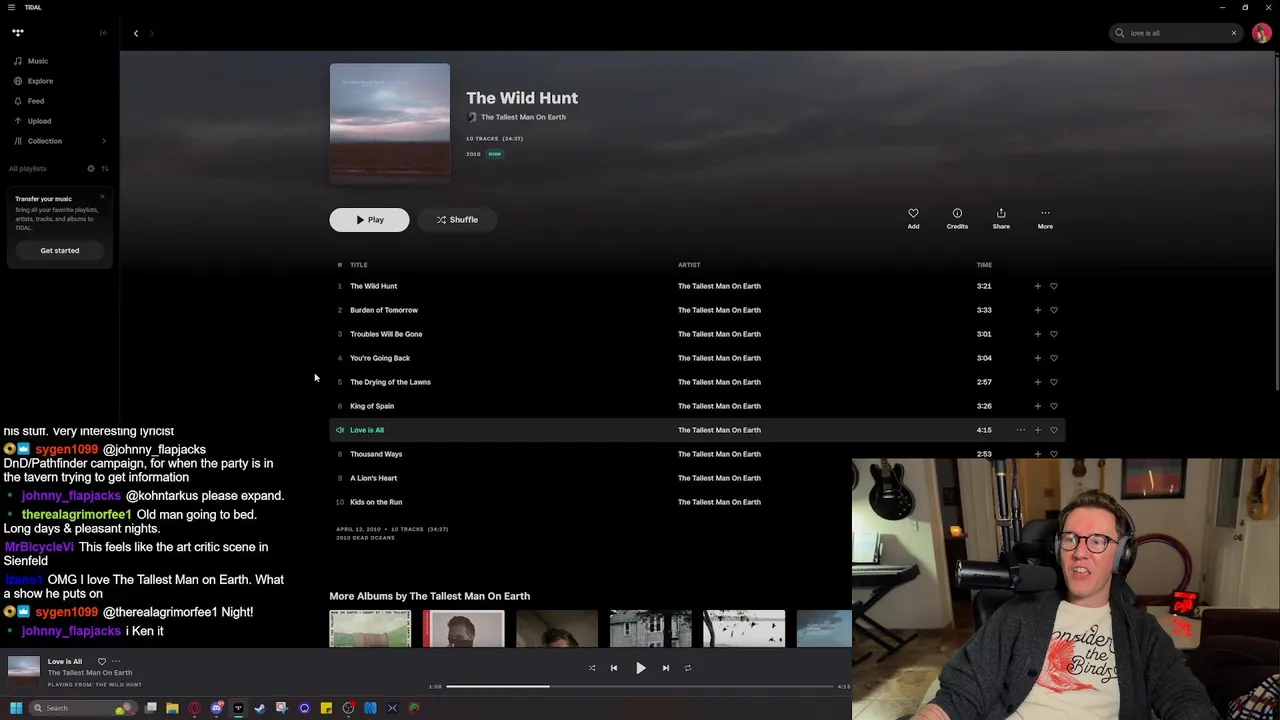
Task: Favorite now playing track heart icon
Action: coord(101,661)
